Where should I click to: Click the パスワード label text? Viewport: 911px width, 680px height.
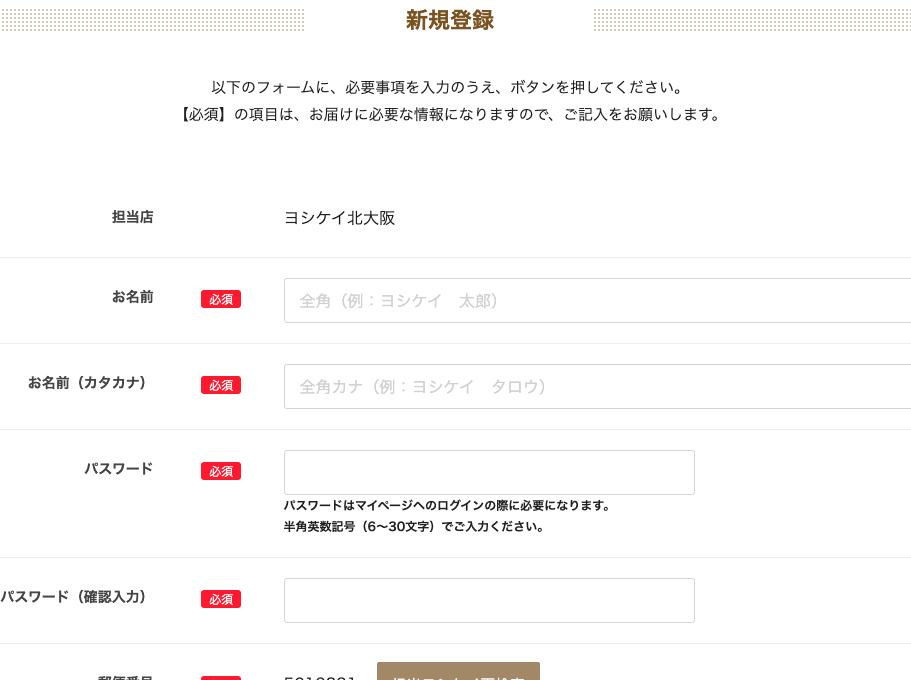click(118, 469)
